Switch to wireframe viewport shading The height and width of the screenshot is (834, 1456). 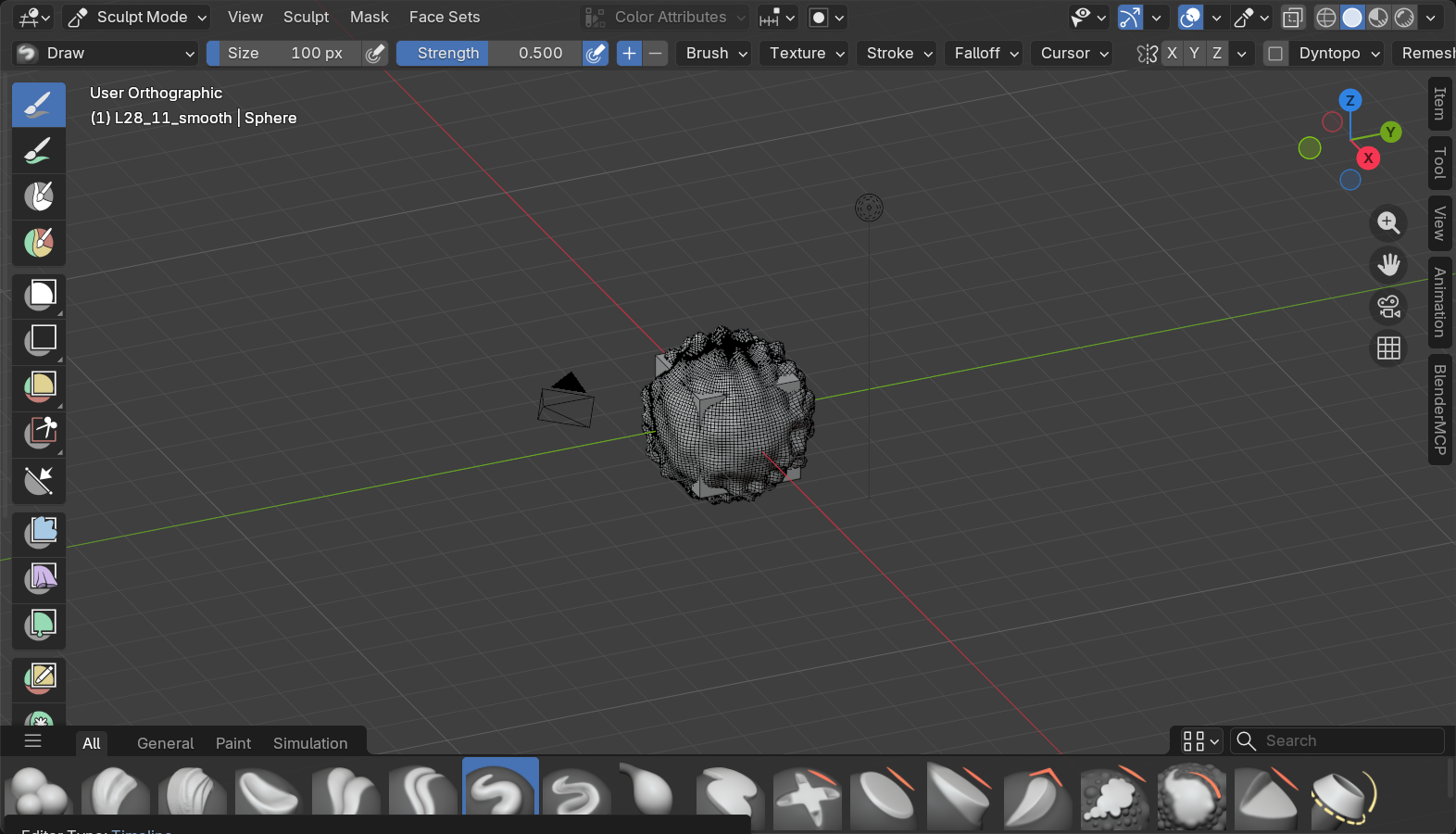(1326, 18)
